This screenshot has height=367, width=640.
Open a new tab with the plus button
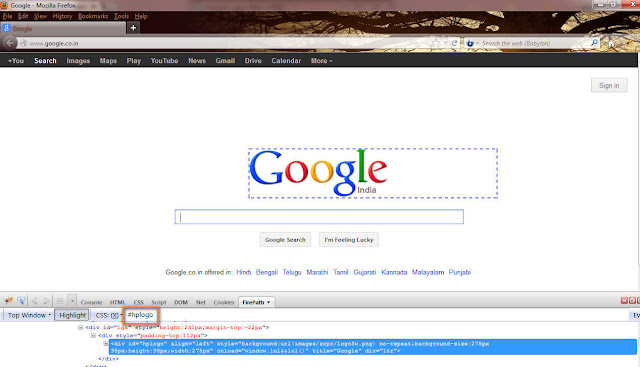tap(133, 28)
